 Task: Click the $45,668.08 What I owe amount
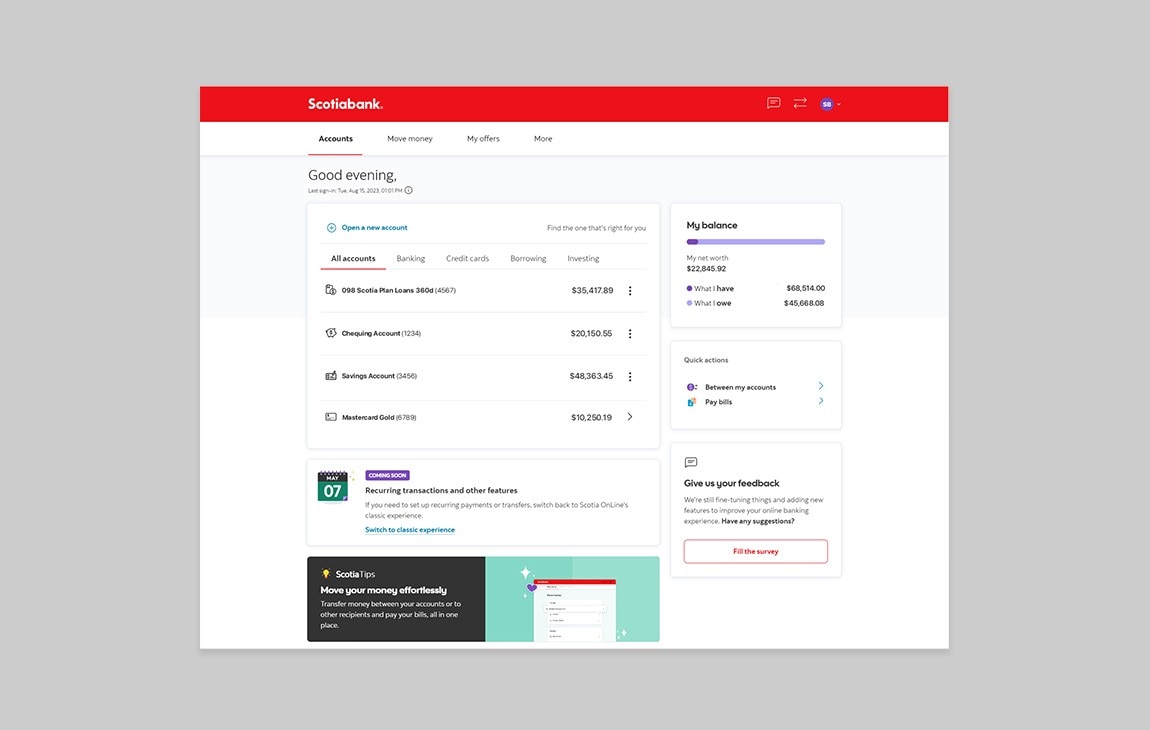pos(804,303)
